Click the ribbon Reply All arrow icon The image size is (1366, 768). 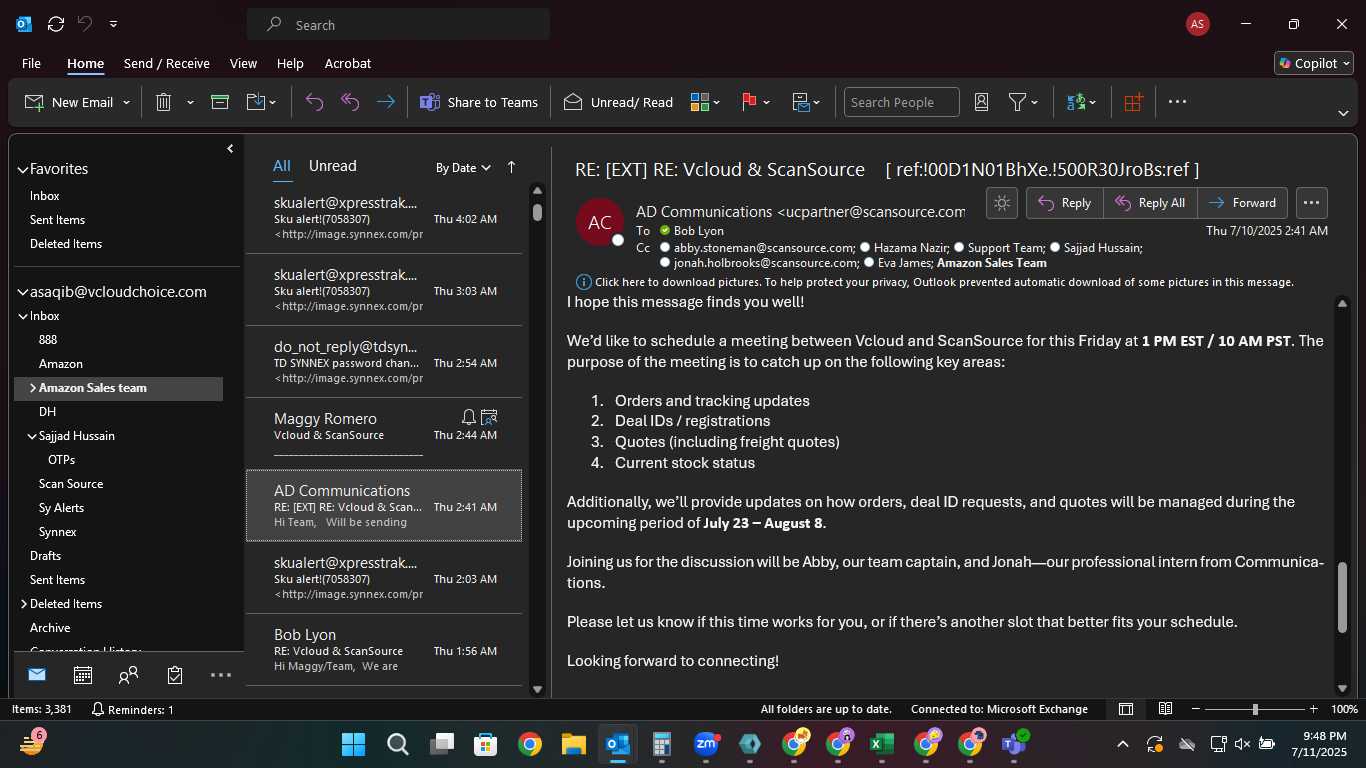[x=350, y=102]
